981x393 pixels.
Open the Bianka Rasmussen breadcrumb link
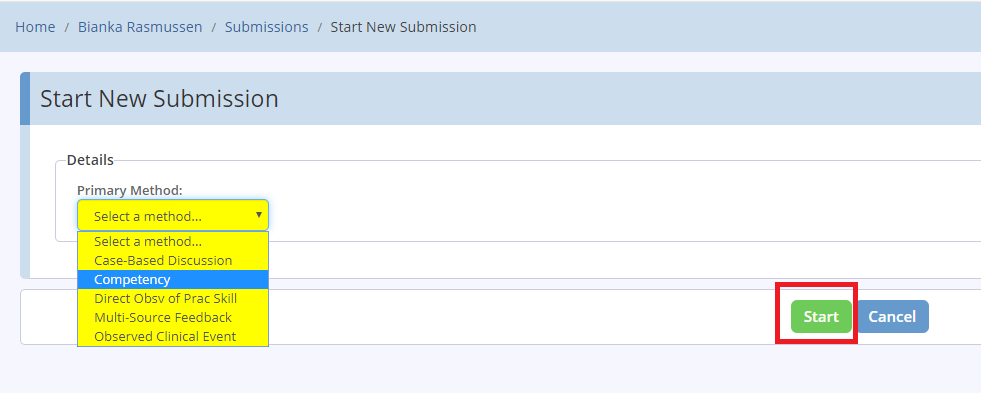(x=140, y=27)
